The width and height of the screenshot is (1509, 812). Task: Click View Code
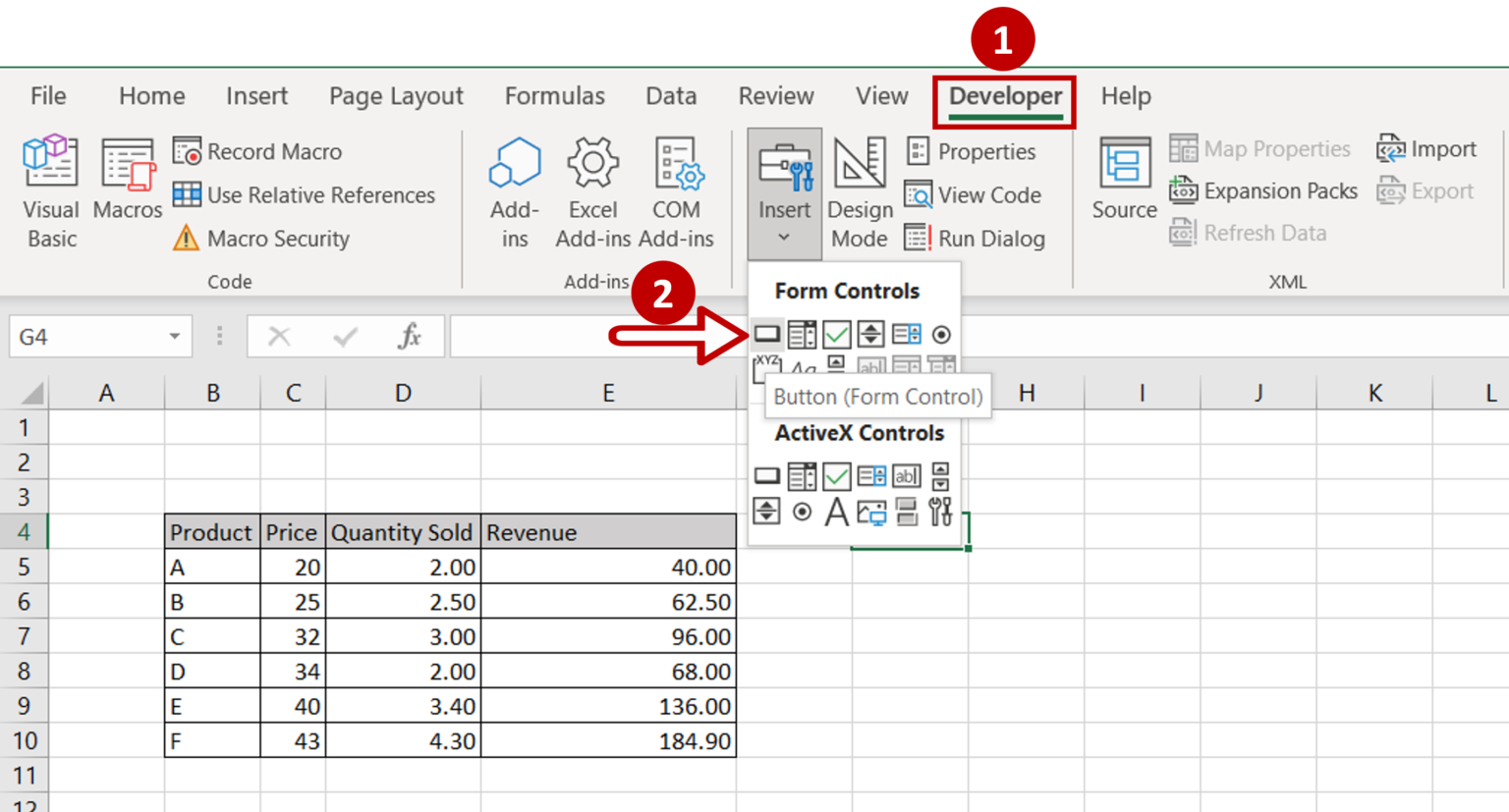pyautogui.click(x=973, y=194)
